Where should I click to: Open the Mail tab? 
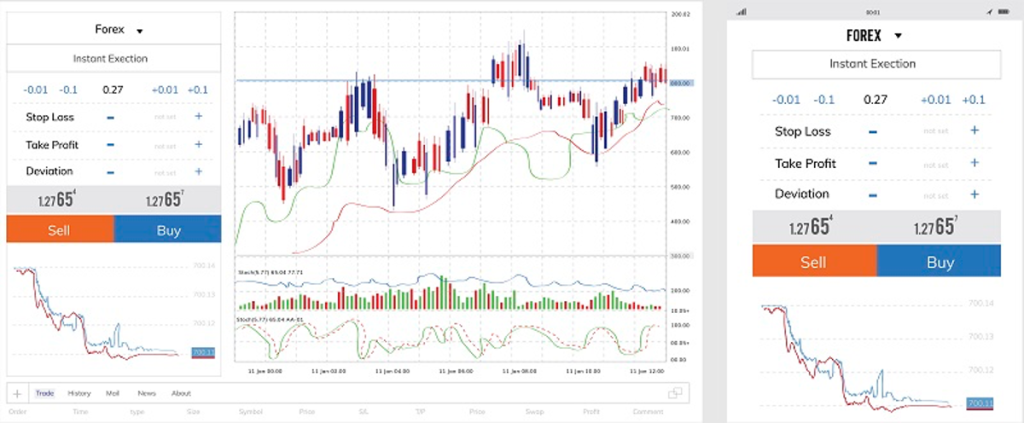[x=112, y=394]
